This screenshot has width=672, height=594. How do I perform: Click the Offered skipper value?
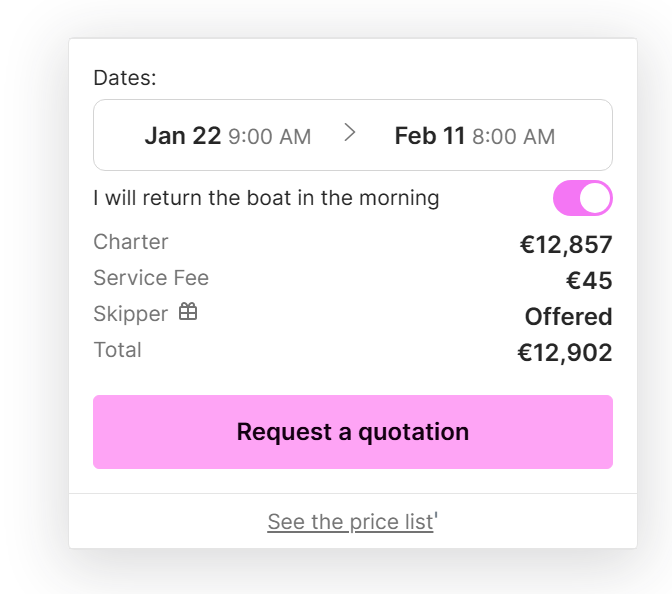tap(568, 317)
